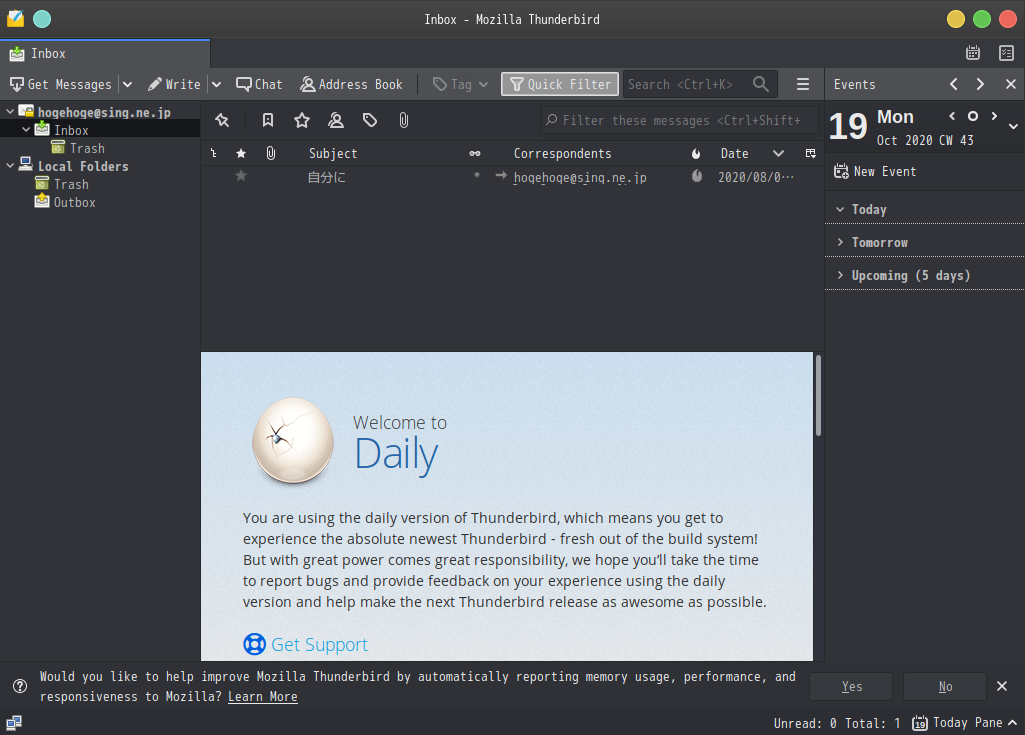Compose a new message with Write
1025x735 pixels.
(x=174, y=84)
